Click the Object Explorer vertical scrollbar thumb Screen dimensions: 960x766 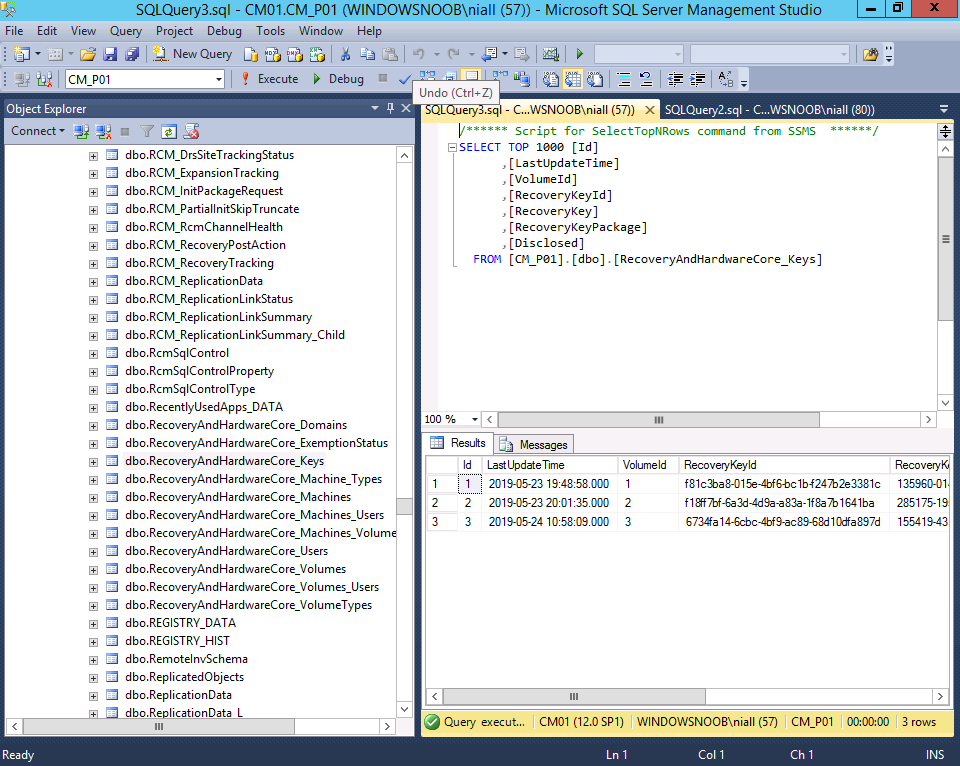[x=404, y=506]
